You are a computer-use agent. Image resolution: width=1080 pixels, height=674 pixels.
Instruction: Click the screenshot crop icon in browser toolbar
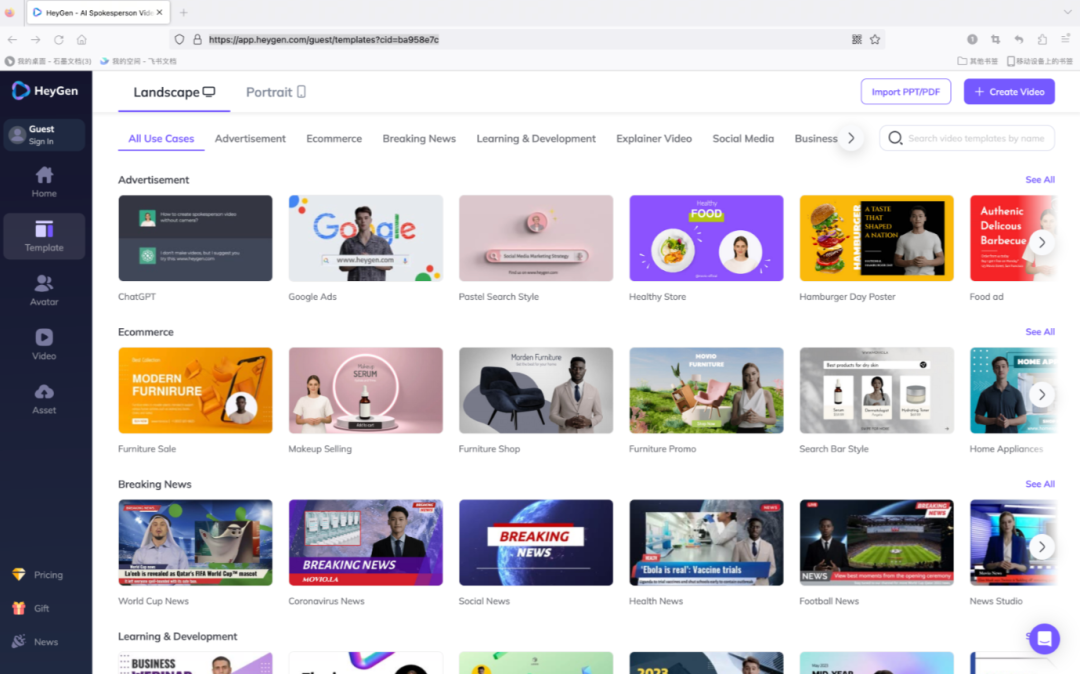[x=995, y=39]
